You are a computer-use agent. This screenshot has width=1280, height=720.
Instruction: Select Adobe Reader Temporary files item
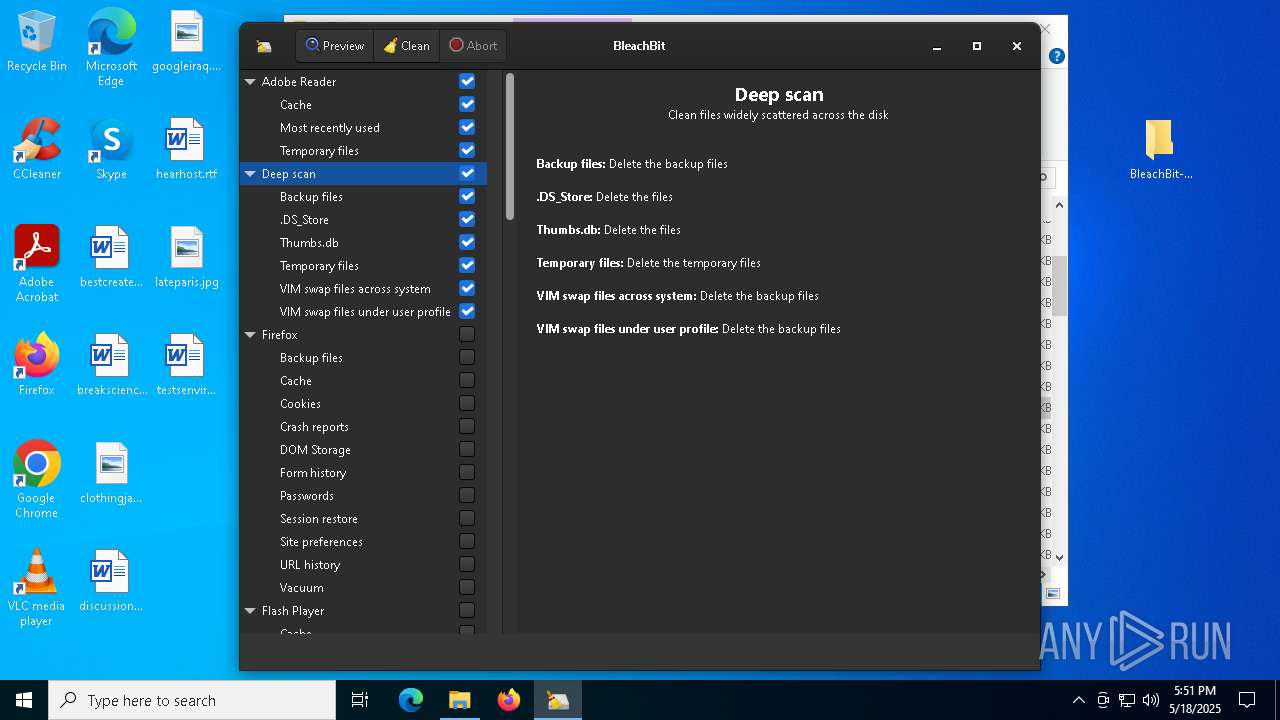tap(319, 151)
